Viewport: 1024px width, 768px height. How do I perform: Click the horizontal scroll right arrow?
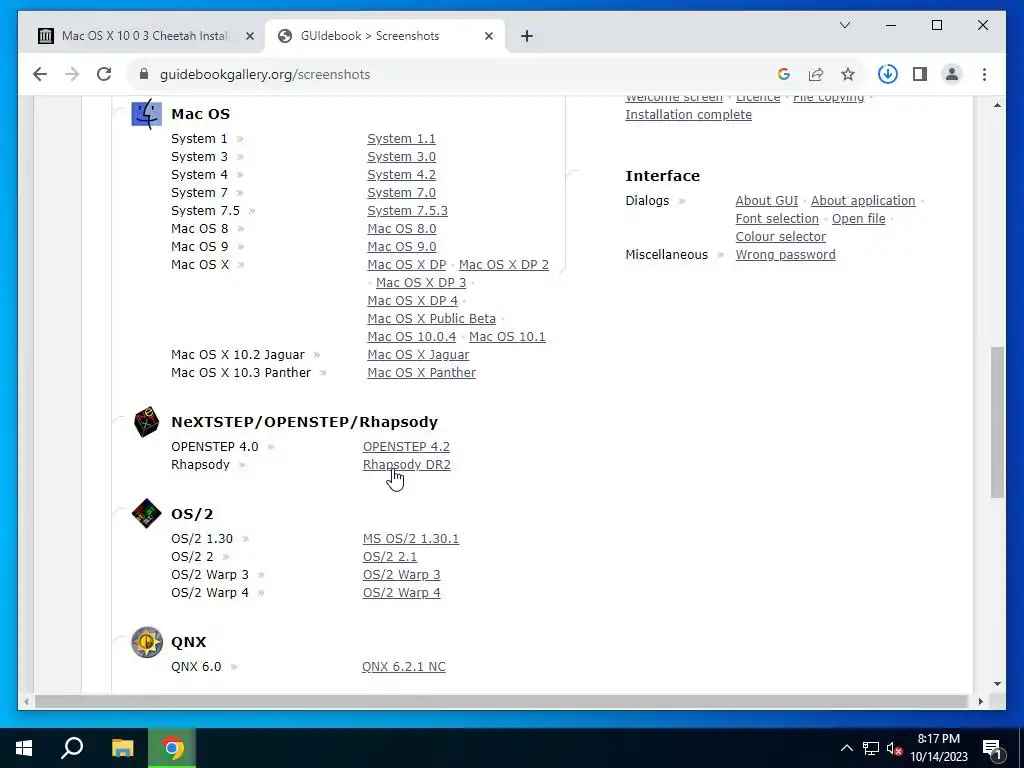pos(980,701)
